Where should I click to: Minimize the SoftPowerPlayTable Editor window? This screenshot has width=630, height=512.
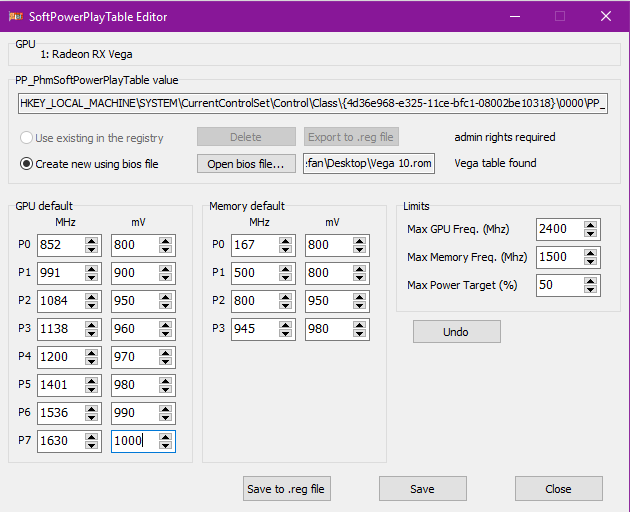click(515, 16)
